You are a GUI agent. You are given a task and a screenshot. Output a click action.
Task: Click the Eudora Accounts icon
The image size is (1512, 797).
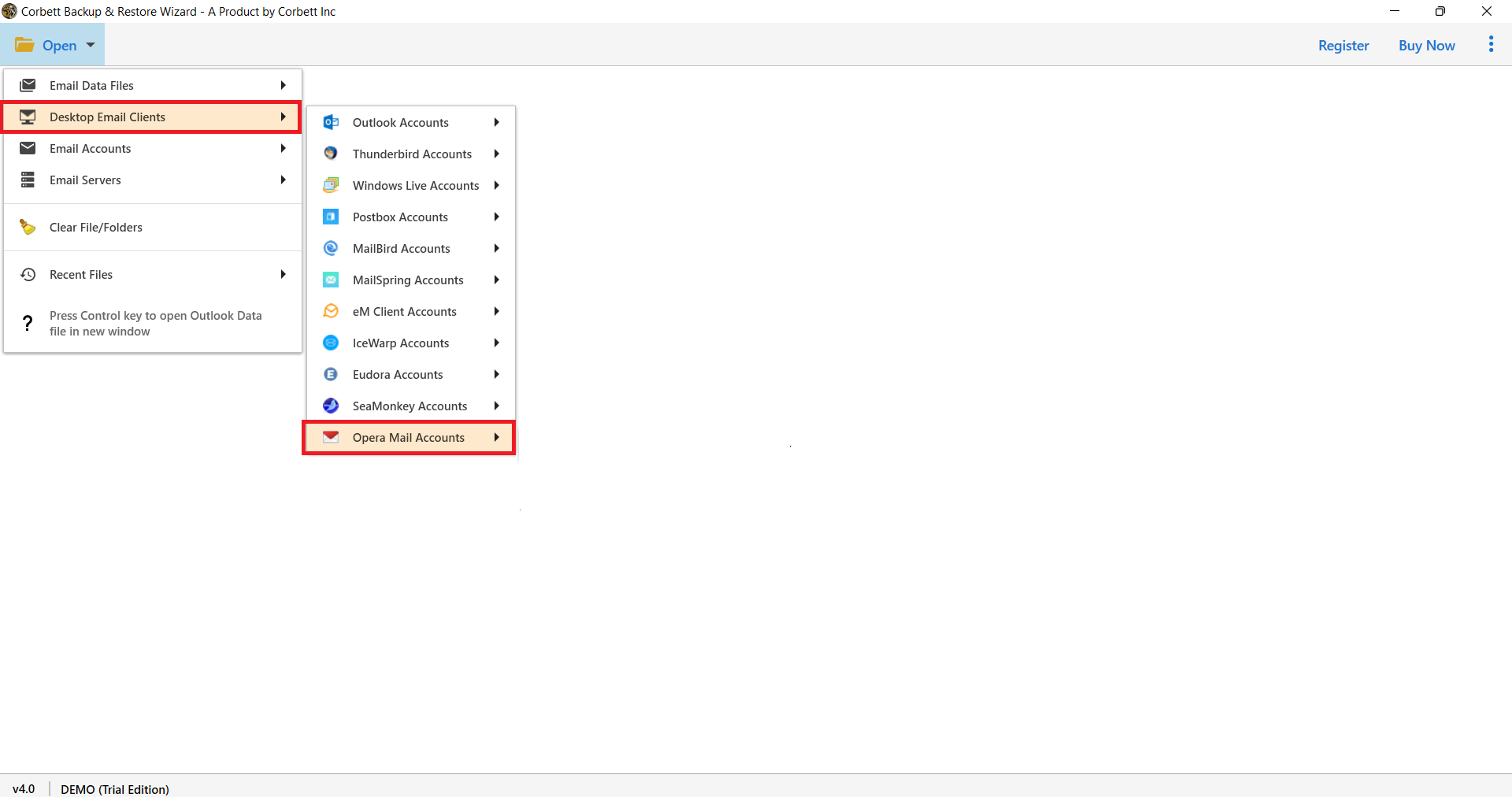coord(331,374)
